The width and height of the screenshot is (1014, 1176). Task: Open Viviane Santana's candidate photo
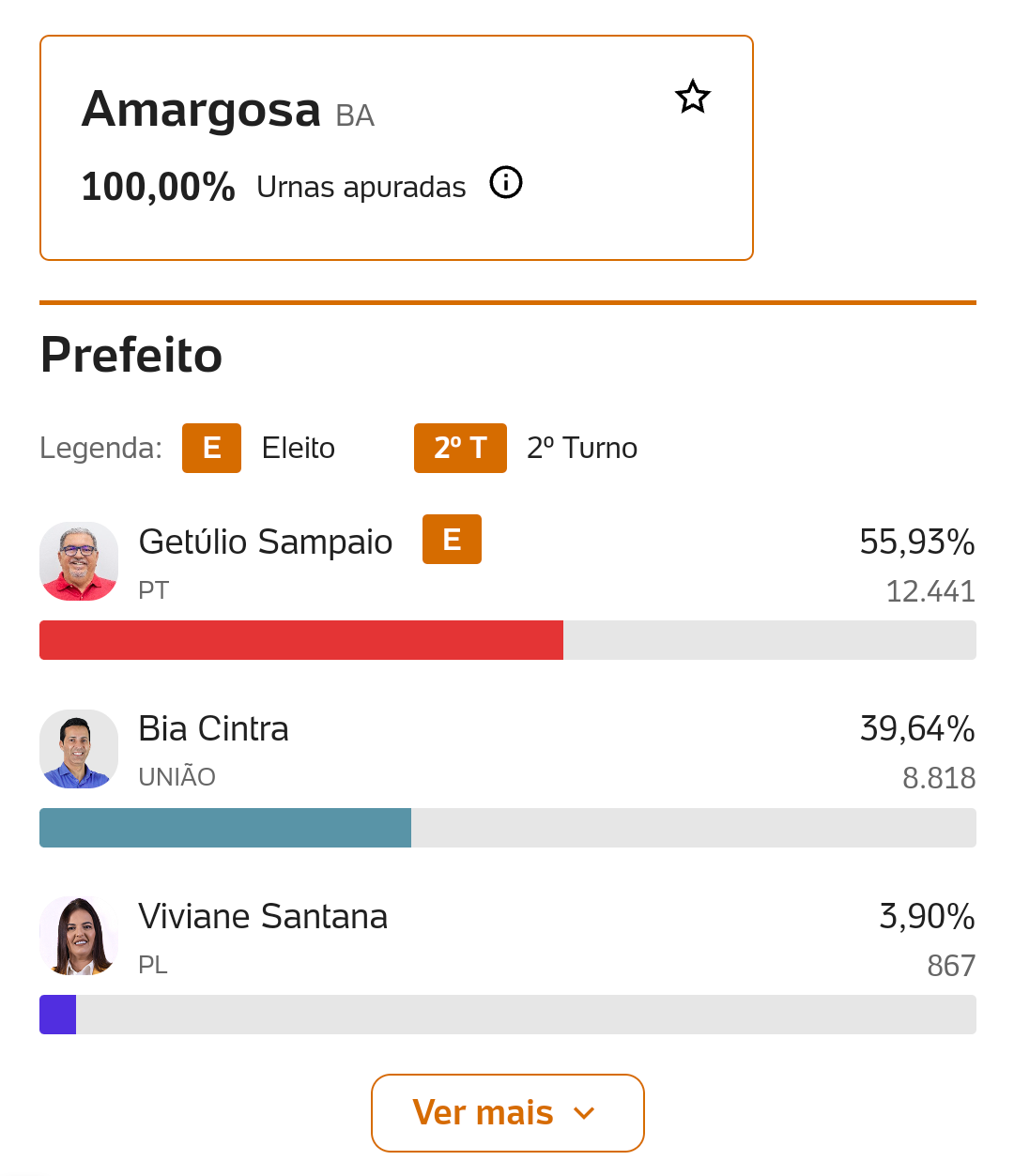click(x=79, y=936)
